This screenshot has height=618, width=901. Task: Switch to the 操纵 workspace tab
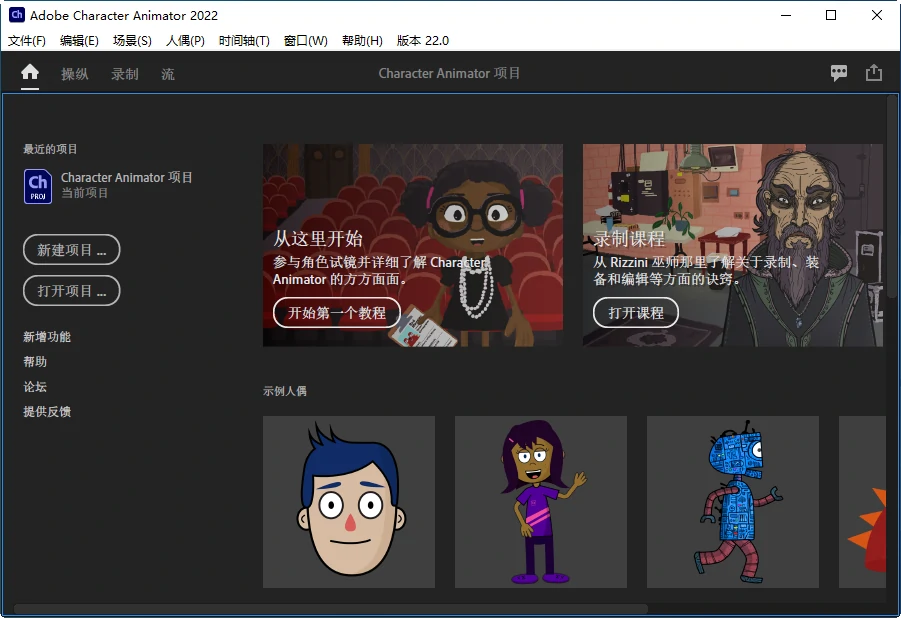pos(75,74)
